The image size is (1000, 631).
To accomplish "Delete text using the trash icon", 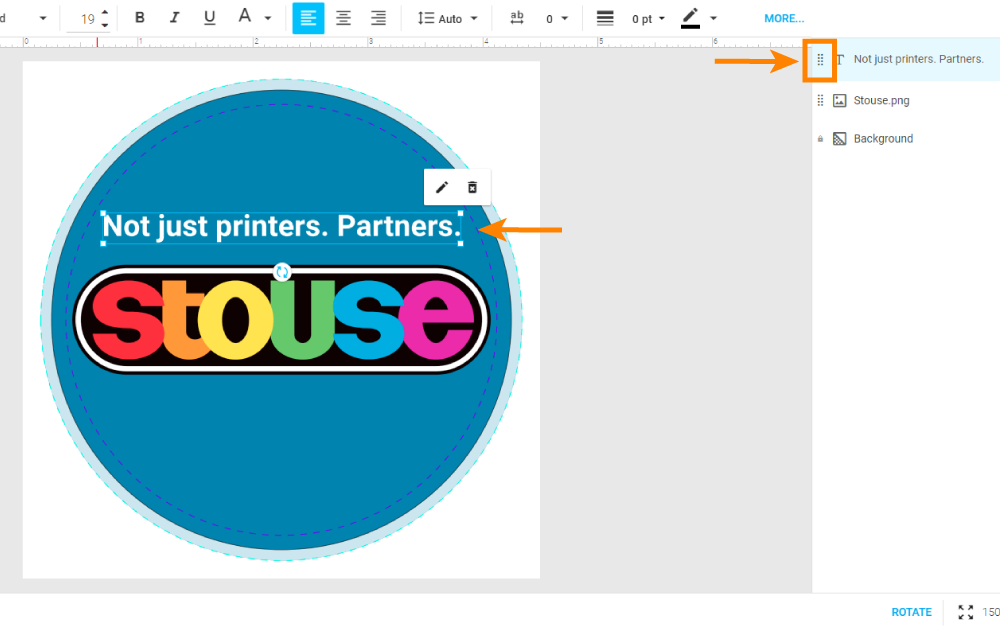I will (x=473, y=187).
